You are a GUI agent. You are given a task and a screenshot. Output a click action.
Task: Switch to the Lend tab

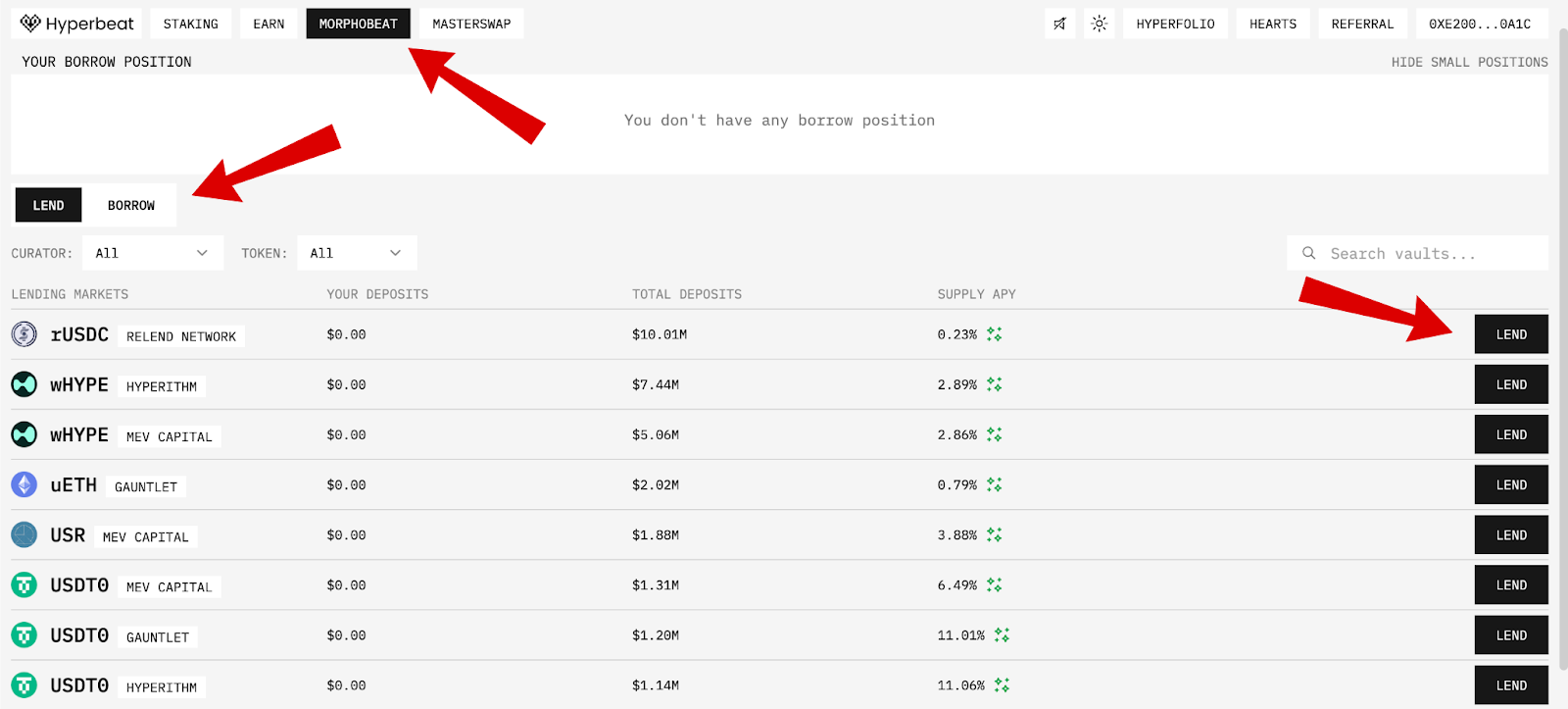[x=48, y=205]
